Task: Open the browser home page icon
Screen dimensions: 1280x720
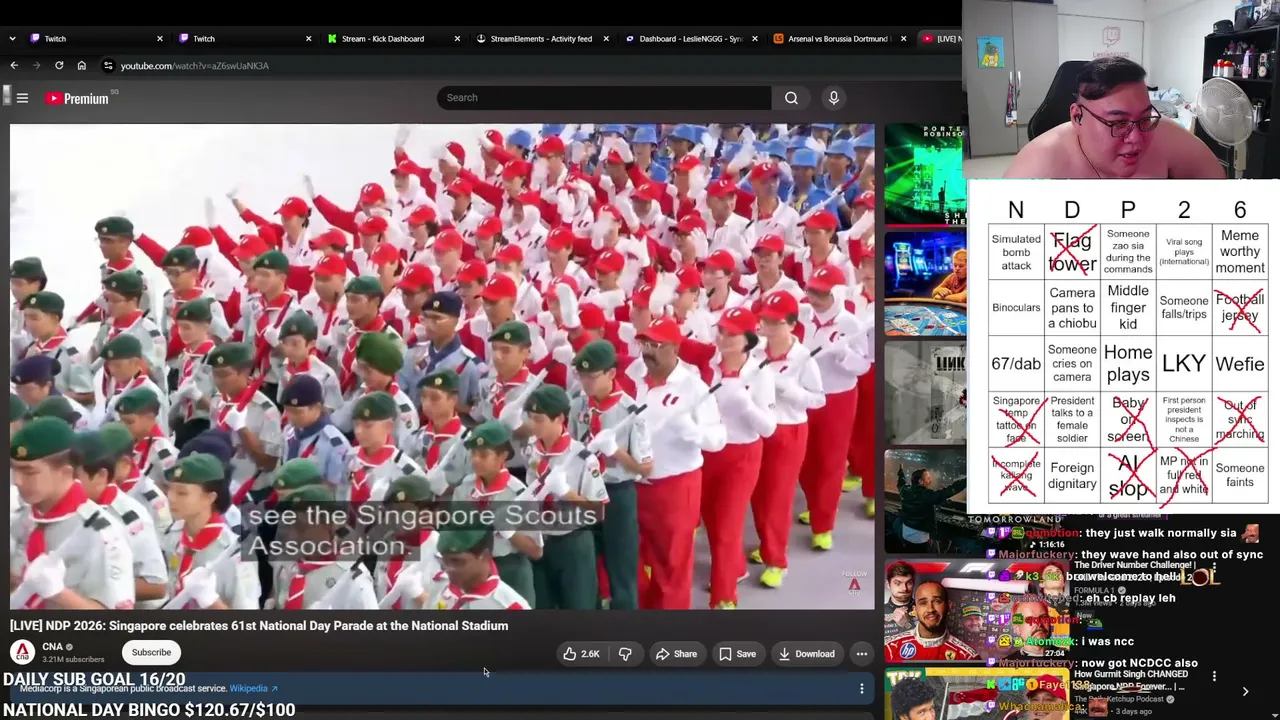Action: (82, 66)
